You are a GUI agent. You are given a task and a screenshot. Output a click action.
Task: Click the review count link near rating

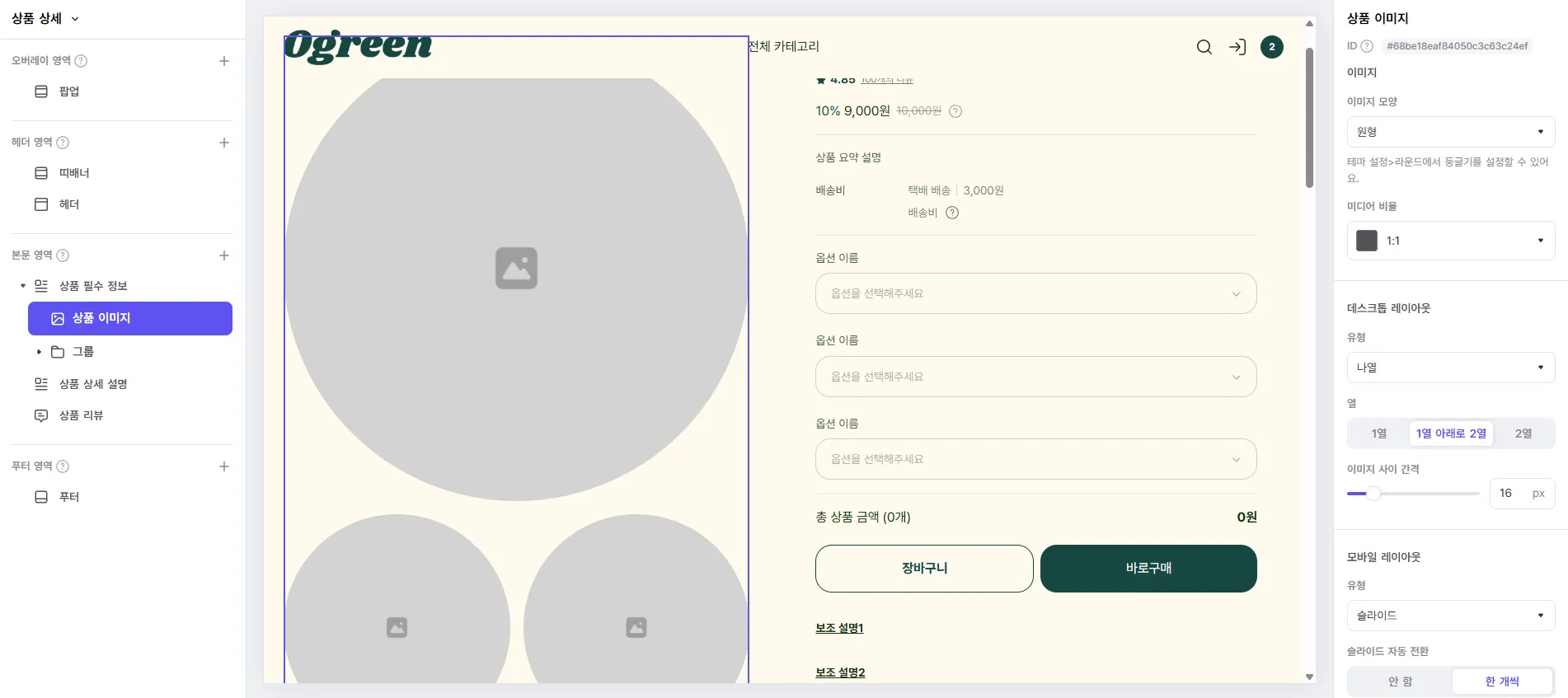pyautogui.click(x=887, y=80)
